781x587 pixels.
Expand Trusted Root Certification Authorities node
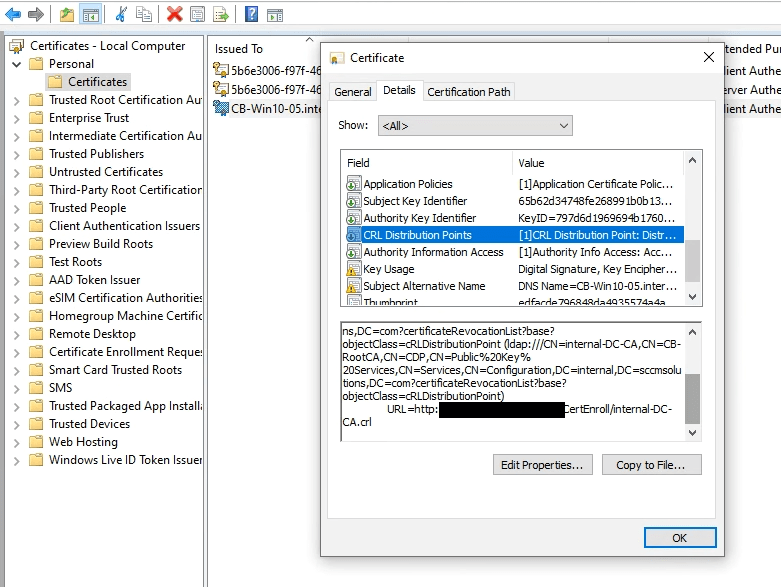(16, 101)
